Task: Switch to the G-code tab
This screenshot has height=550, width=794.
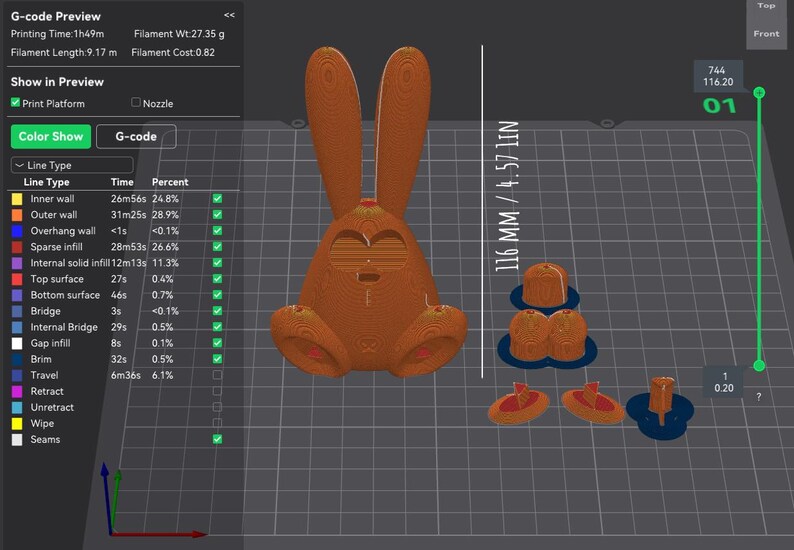Action: [x=136, y=137]
